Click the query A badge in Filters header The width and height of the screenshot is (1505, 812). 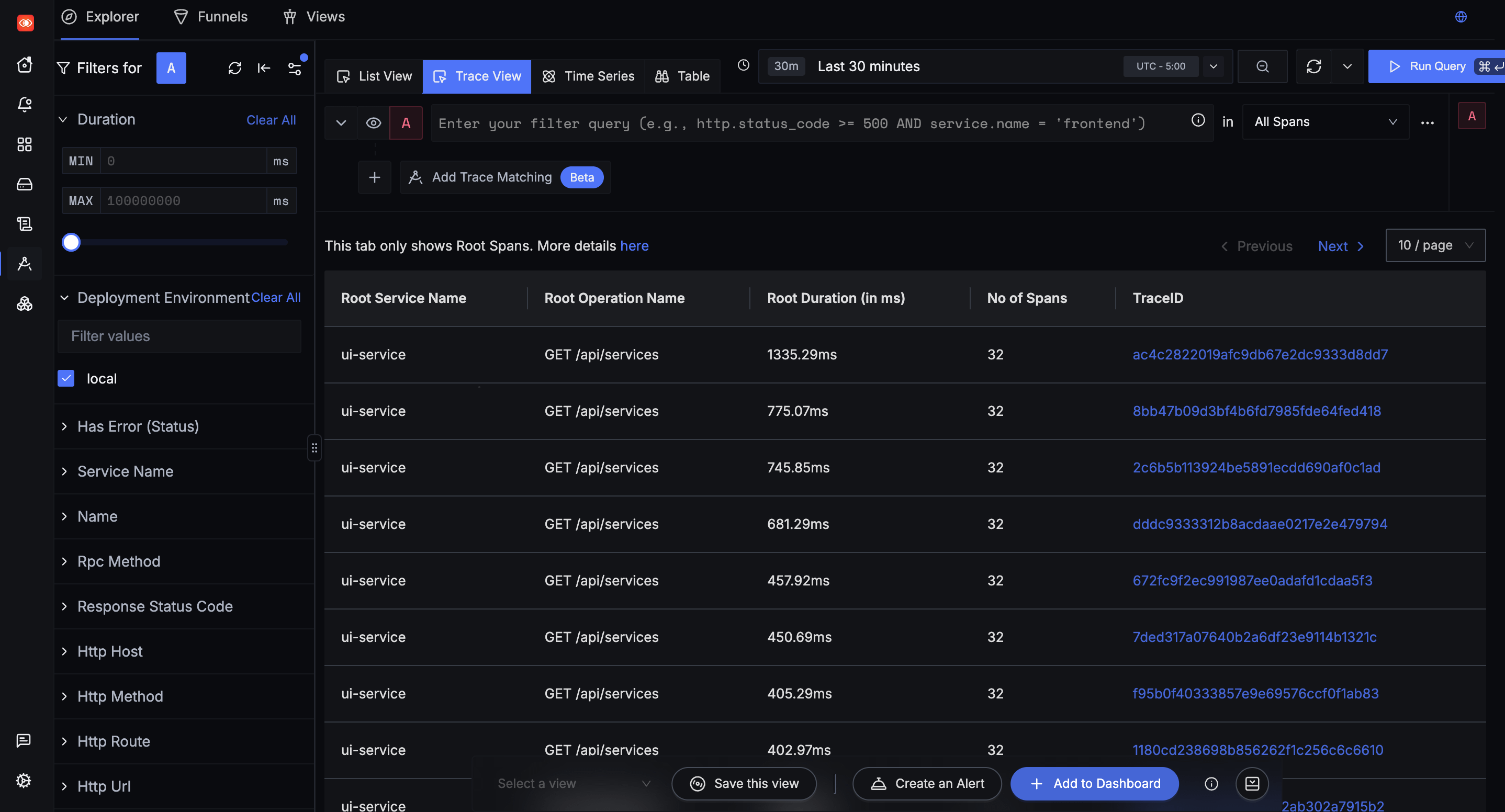[x=171, y=68]
